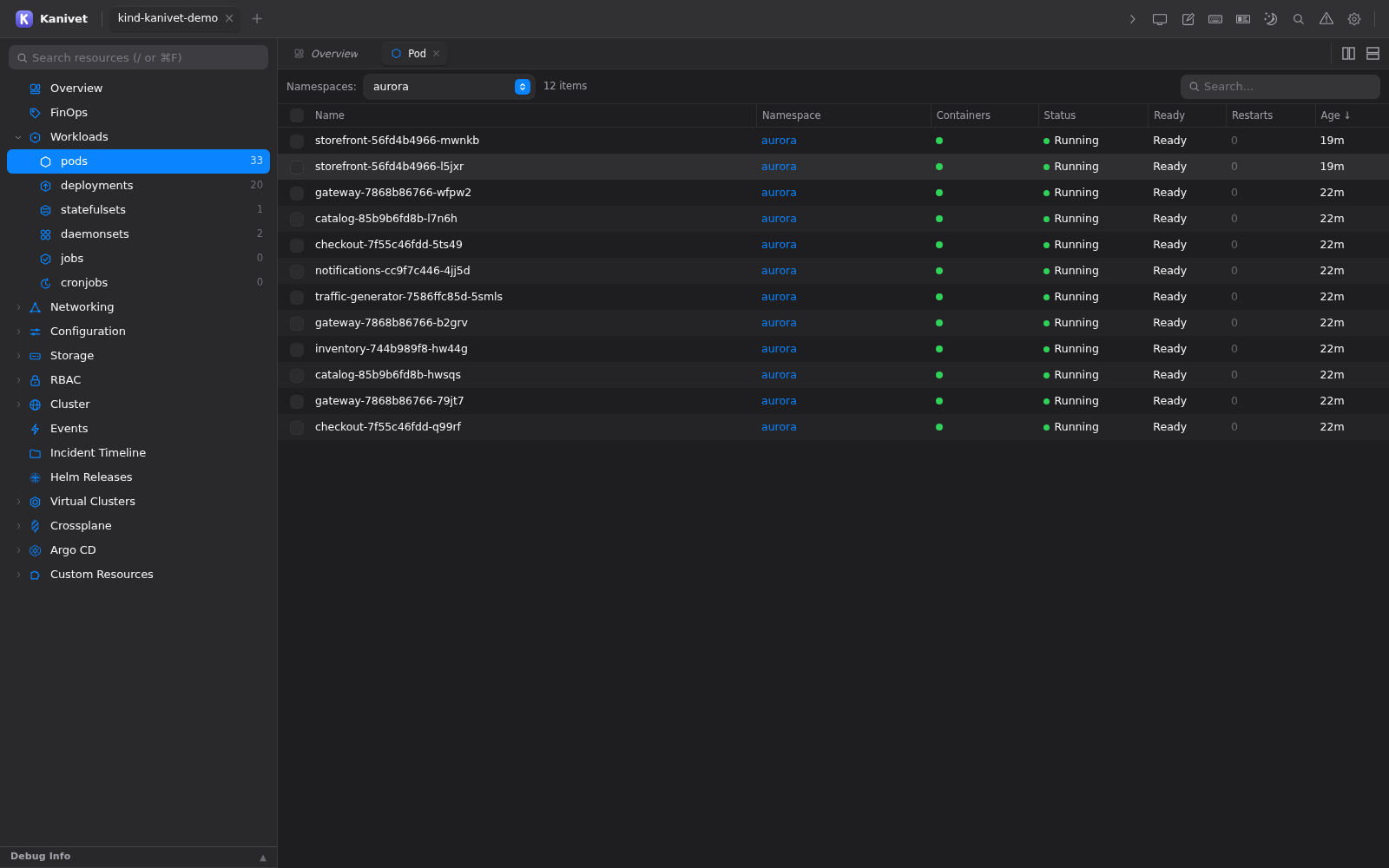This screenshot has width=1389, height=868.
Task: Open the keyboard shortcuts icon
Action: (1215, 19)
